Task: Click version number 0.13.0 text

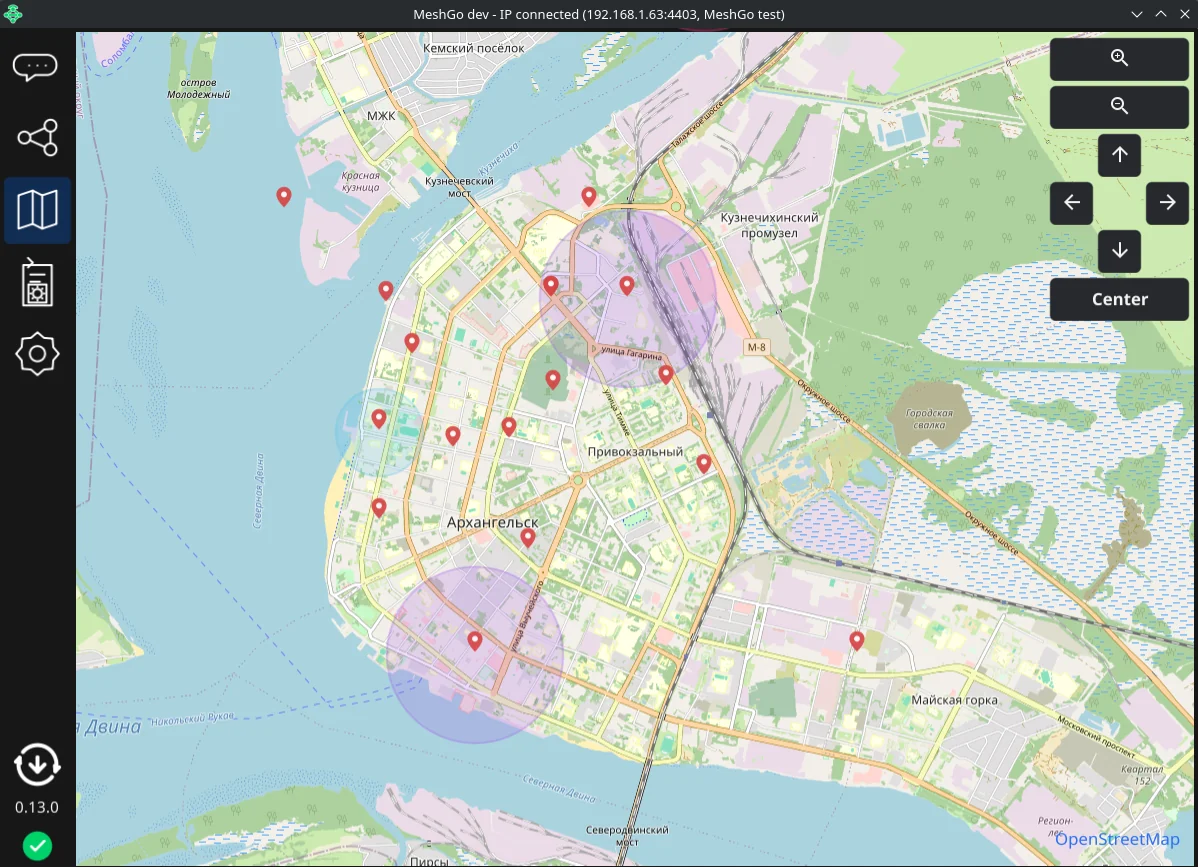Action: point(37,807)
